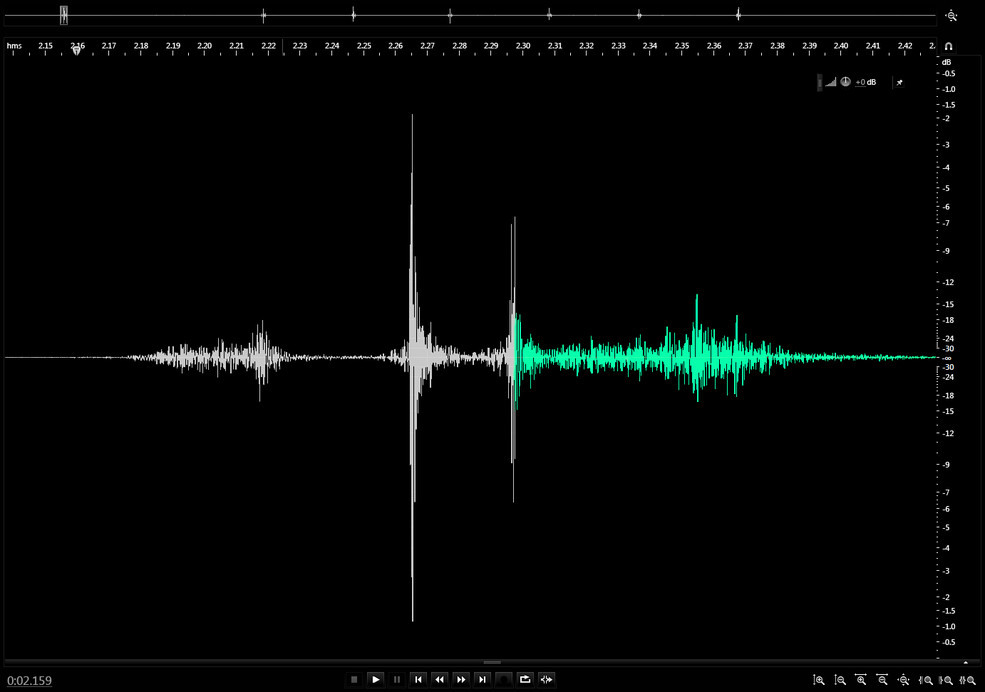Click the Fast Forward button
Screen dimensions: 985x692
pyautogui.click(x=461, y=679)
